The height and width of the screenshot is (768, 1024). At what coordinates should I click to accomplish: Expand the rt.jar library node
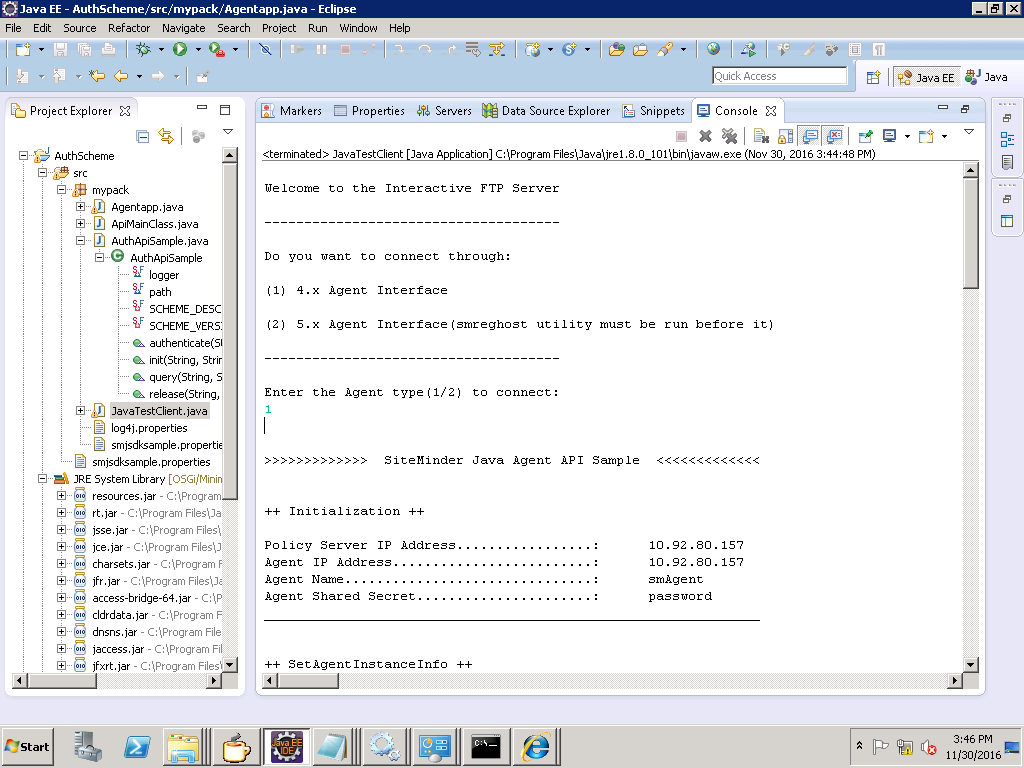tap(61, 512)
